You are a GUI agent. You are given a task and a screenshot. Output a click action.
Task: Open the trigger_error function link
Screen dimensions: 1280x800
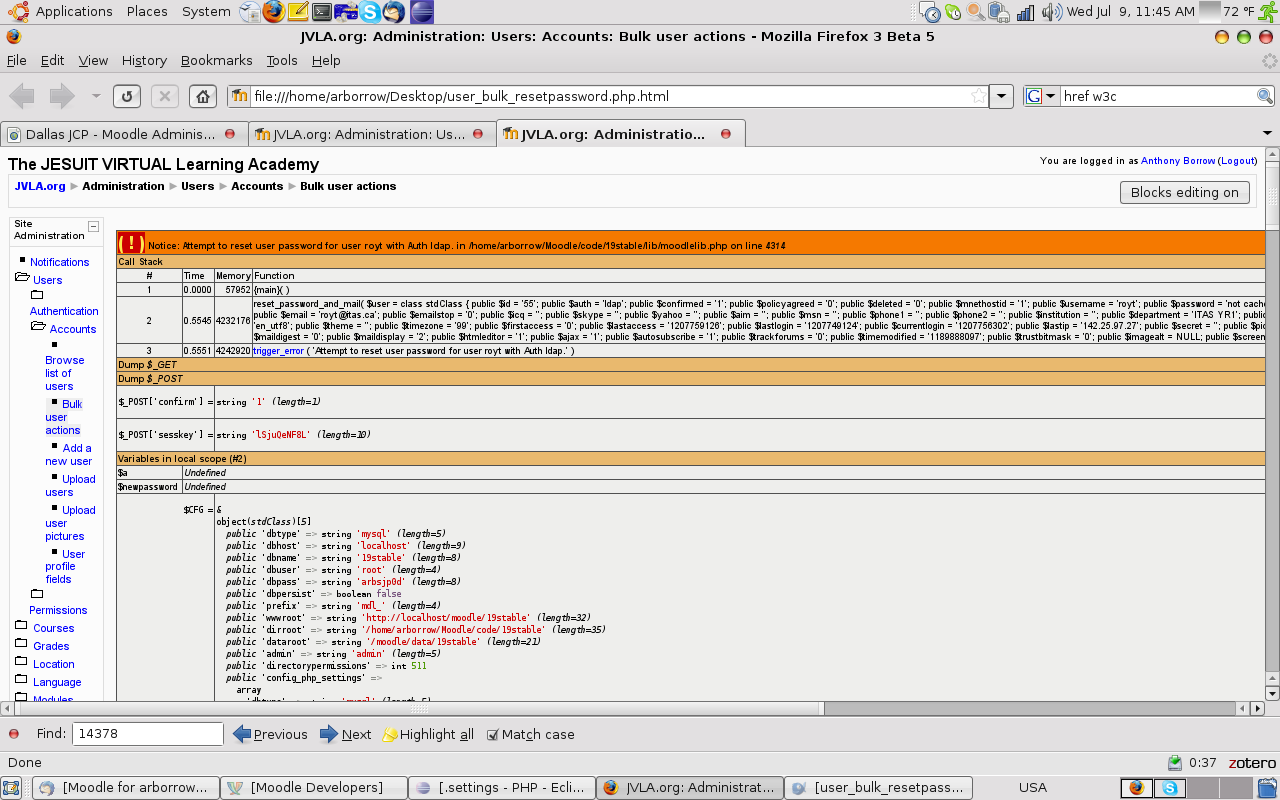point(279,351)
